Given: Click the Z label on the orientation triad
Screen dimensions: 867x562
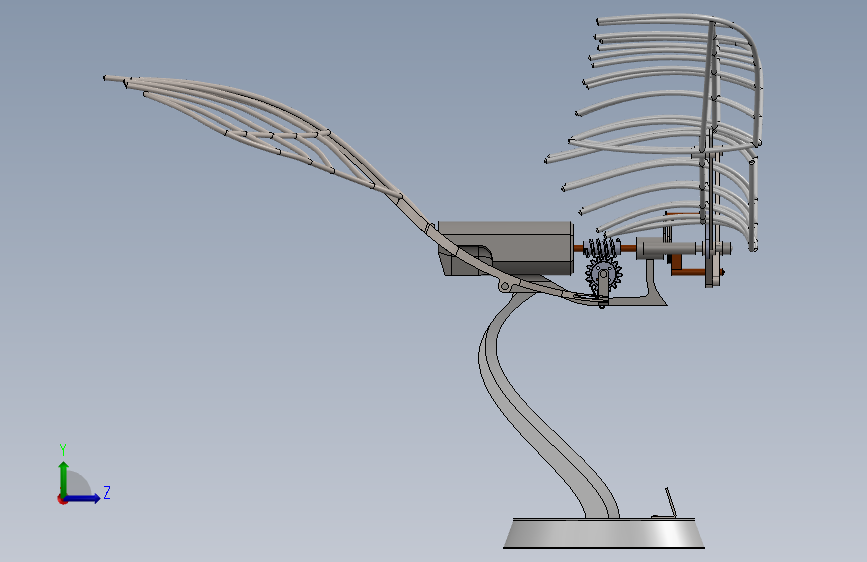Looking at the screenshot, I should pyautogui.click(x=107, y=492).
